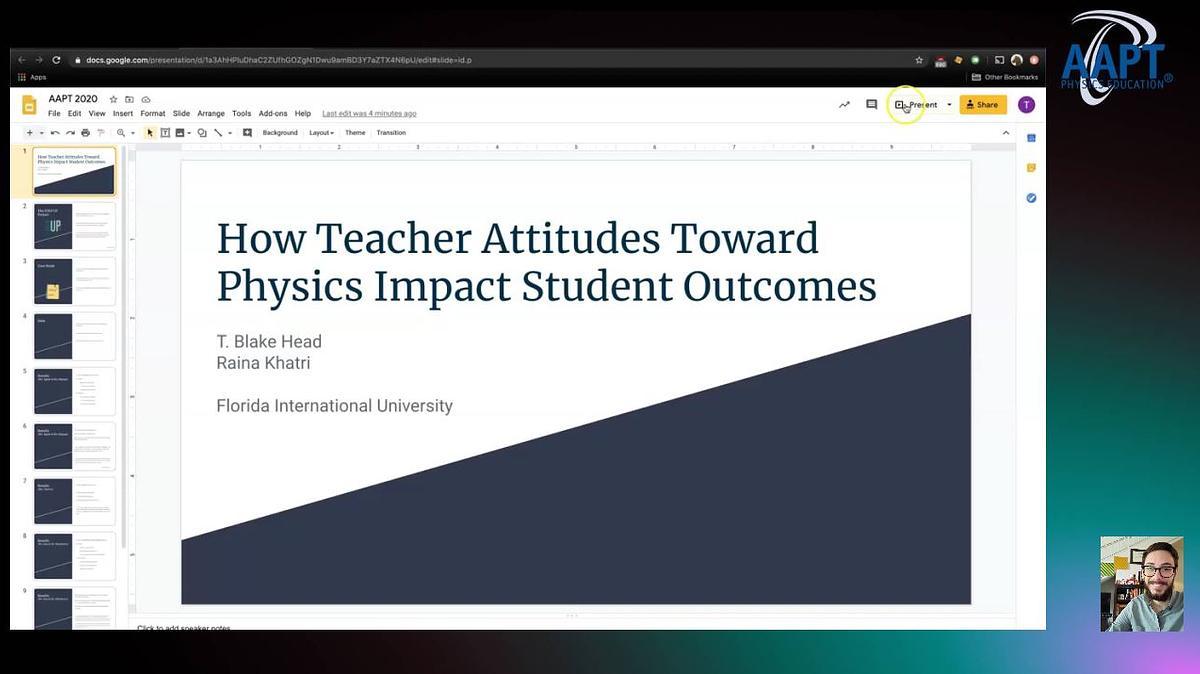
Task: Add a comment from the toolbar
Action: pyautogui.click(x=247, y=133)
